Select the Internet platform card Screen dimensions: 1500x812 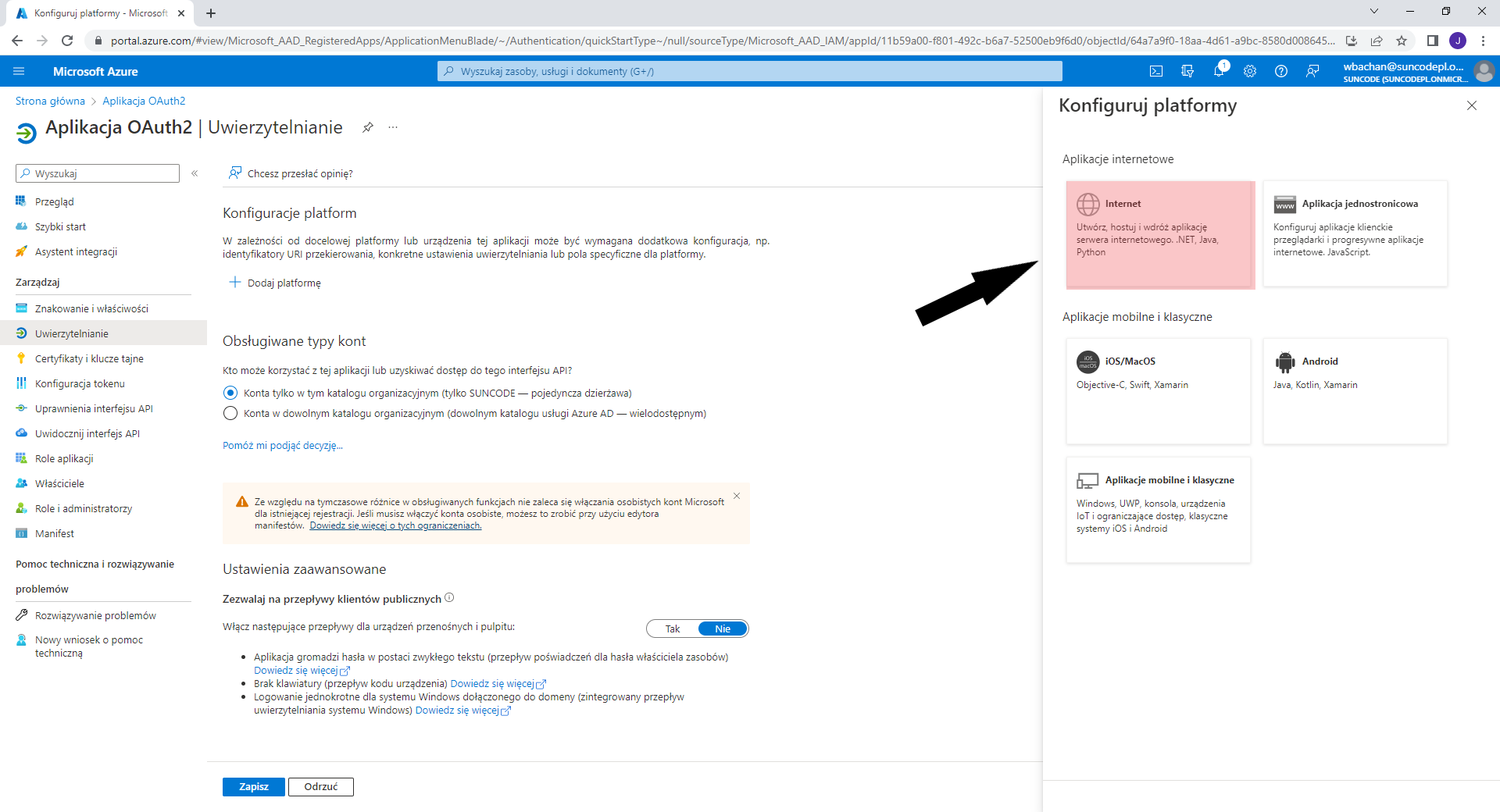1160,235
